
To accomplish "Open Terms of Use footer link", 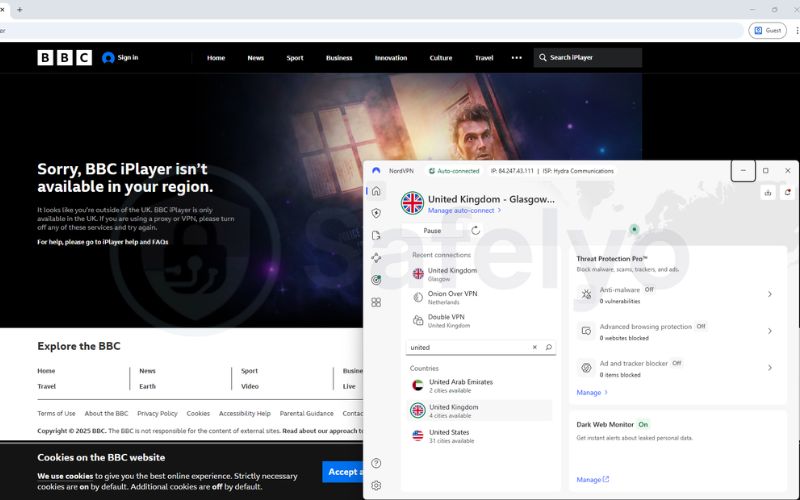I will [x=56, y=413].
